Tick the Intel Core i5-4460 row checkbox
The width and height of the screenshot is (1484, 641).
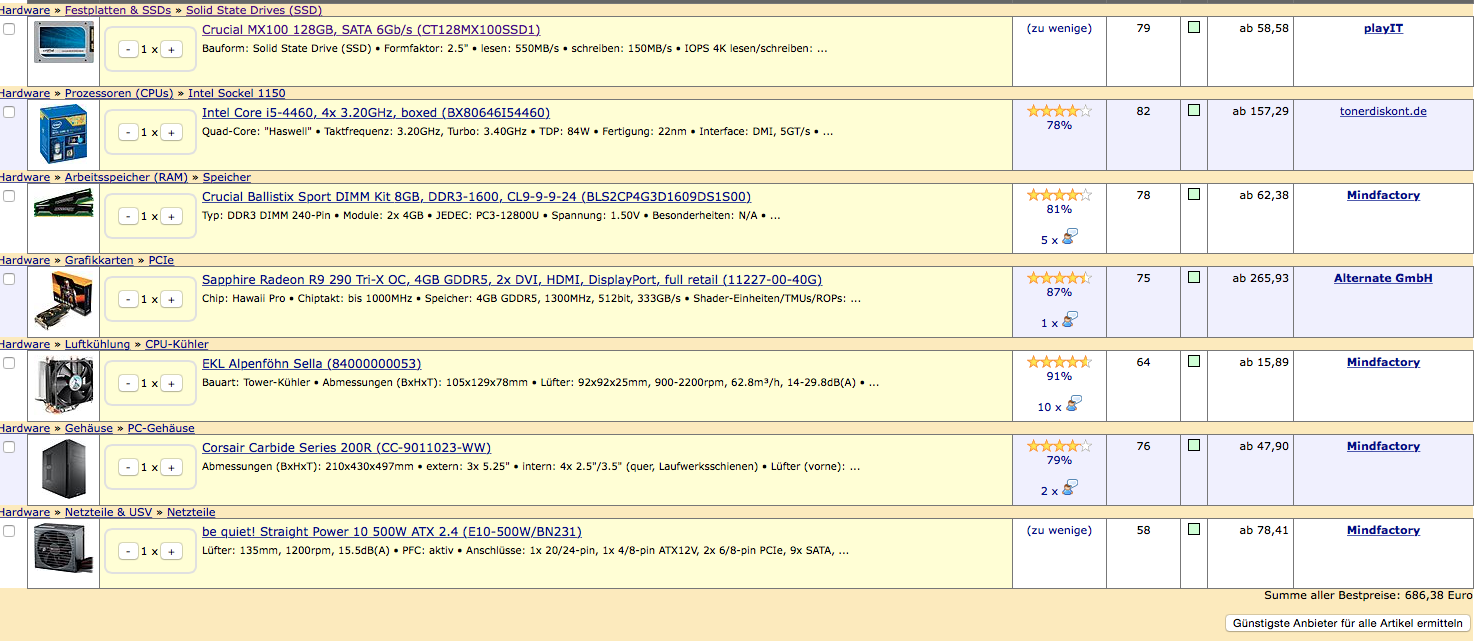pos(9,112)
